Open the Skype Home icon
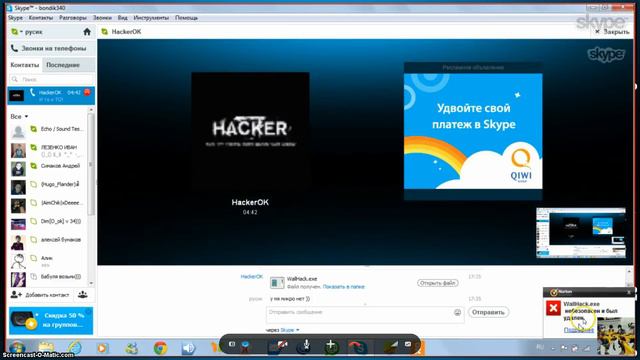 coord(87,32)
